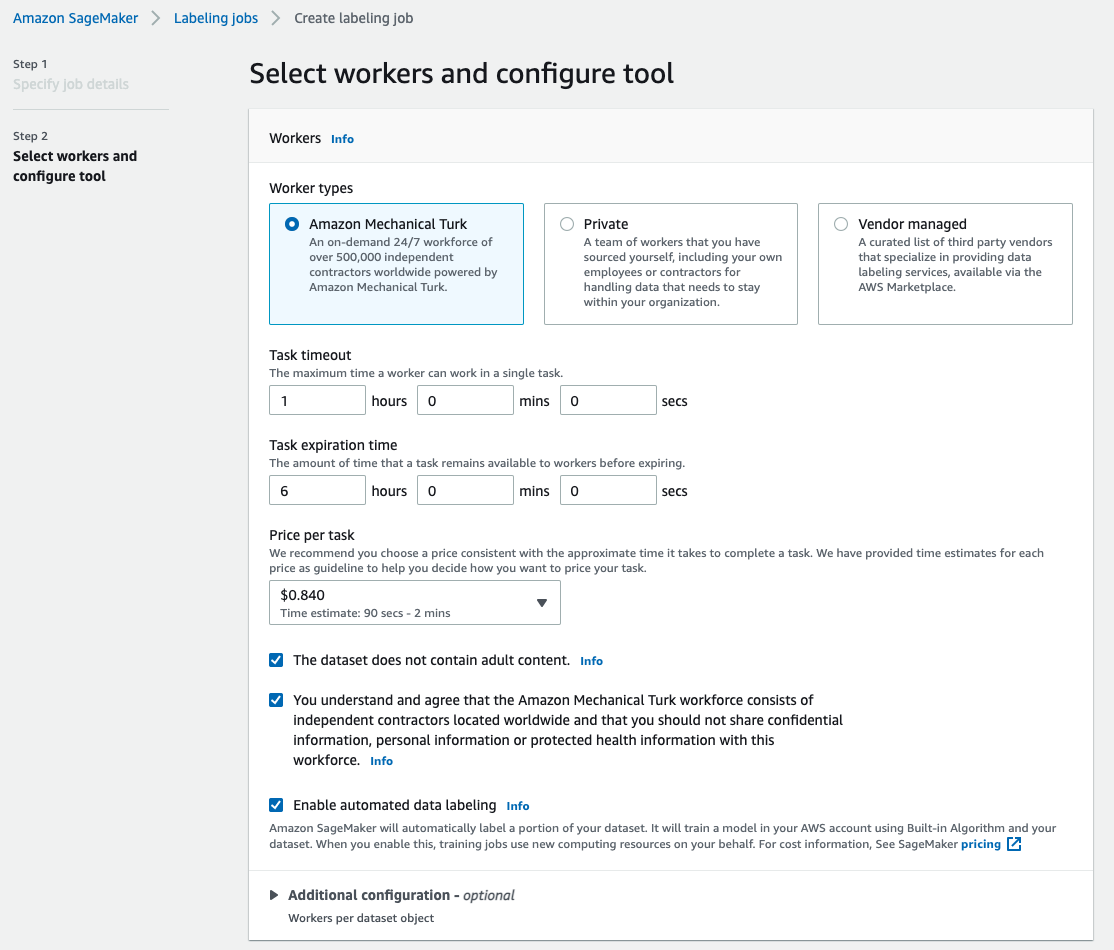Click the external link icon beside pricing
The height and width of the screenshot is (950, 1114).
[x=1014, y=844]
